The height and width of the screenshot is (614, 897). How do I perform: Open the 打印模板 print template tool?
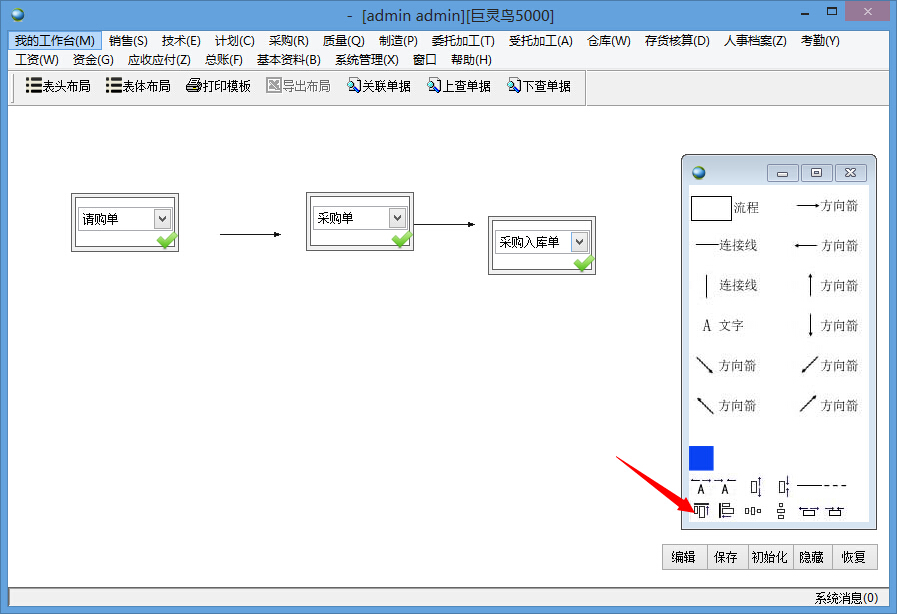(218, 86)
